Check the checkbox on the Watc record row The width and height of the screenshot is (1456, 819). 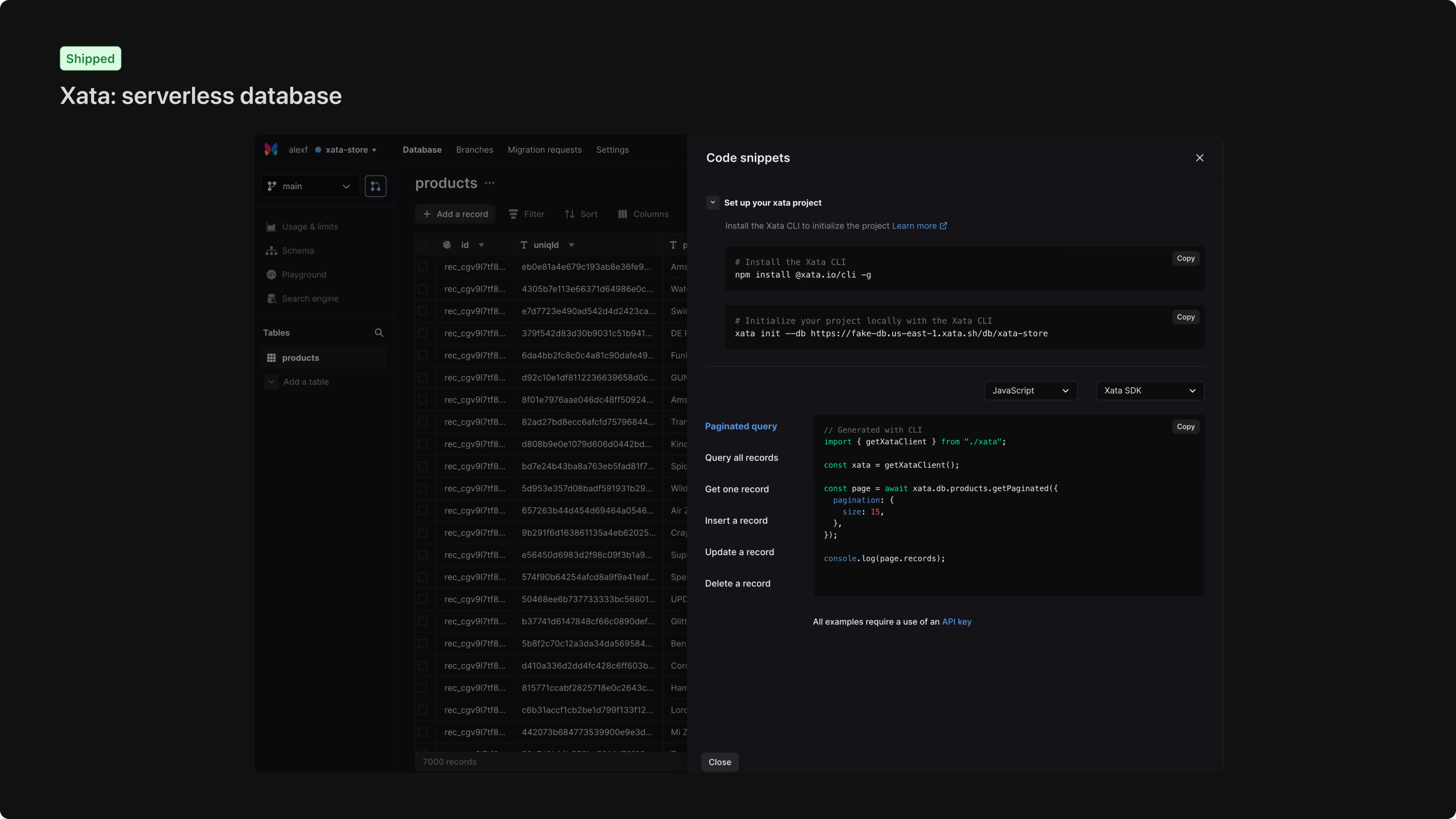pos(423,289)
